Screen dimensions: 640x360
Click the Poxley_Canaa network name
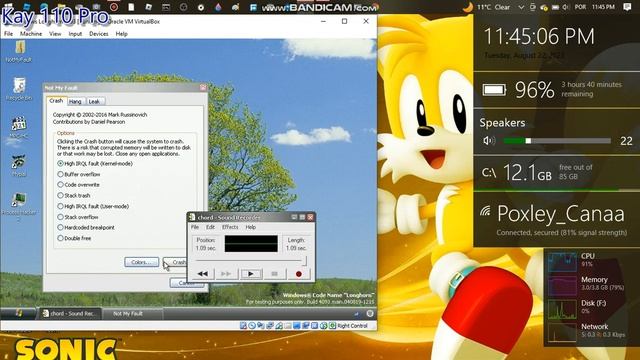pyautogui.click(x=560, y=214)
